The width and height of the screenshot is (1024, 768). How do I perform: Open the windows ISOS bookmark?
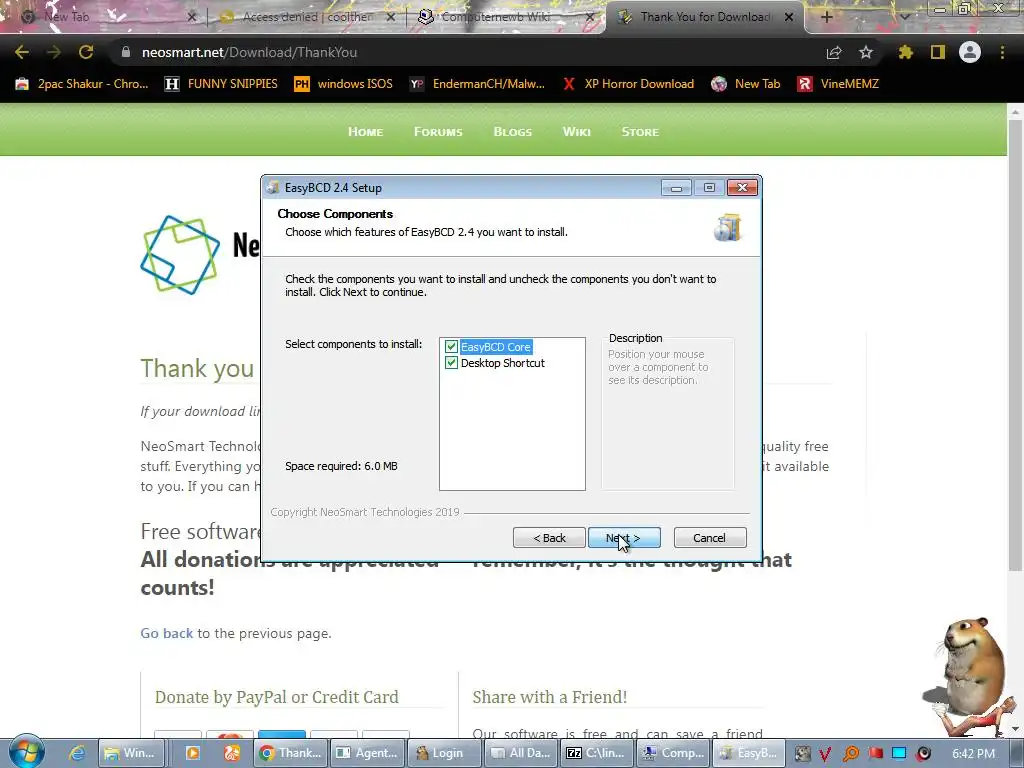click(344, 84)
